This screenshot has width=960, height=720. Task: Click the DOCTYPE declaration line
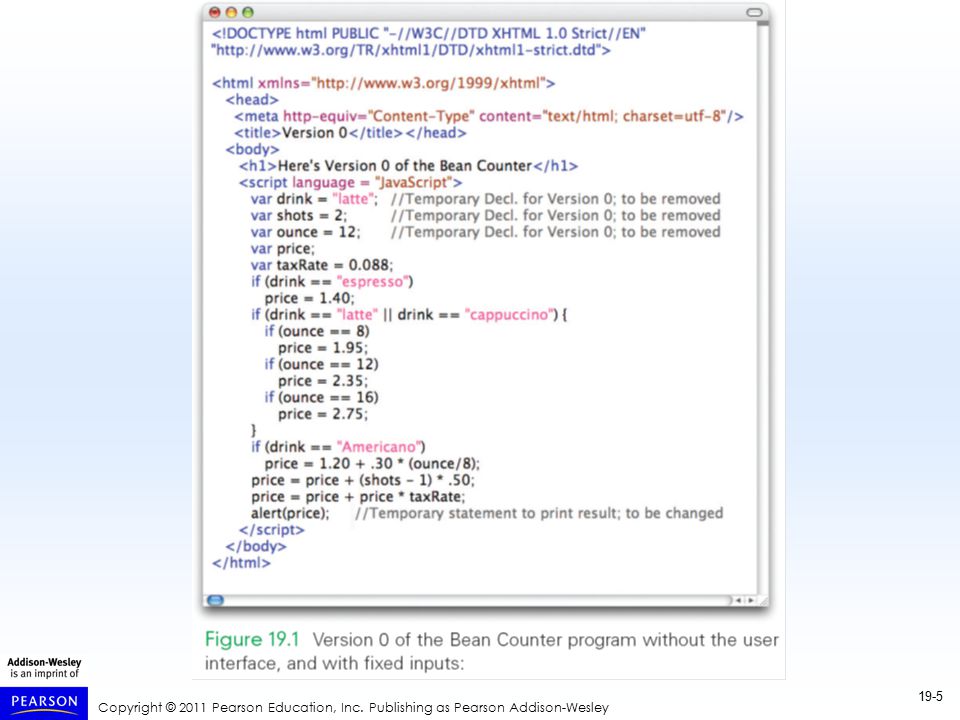point(429,34)
